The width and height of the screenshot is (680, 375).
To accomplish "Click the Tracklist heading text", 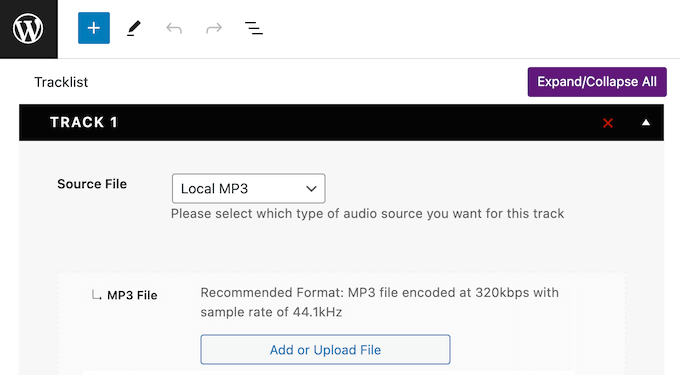I will click(61, 82).
